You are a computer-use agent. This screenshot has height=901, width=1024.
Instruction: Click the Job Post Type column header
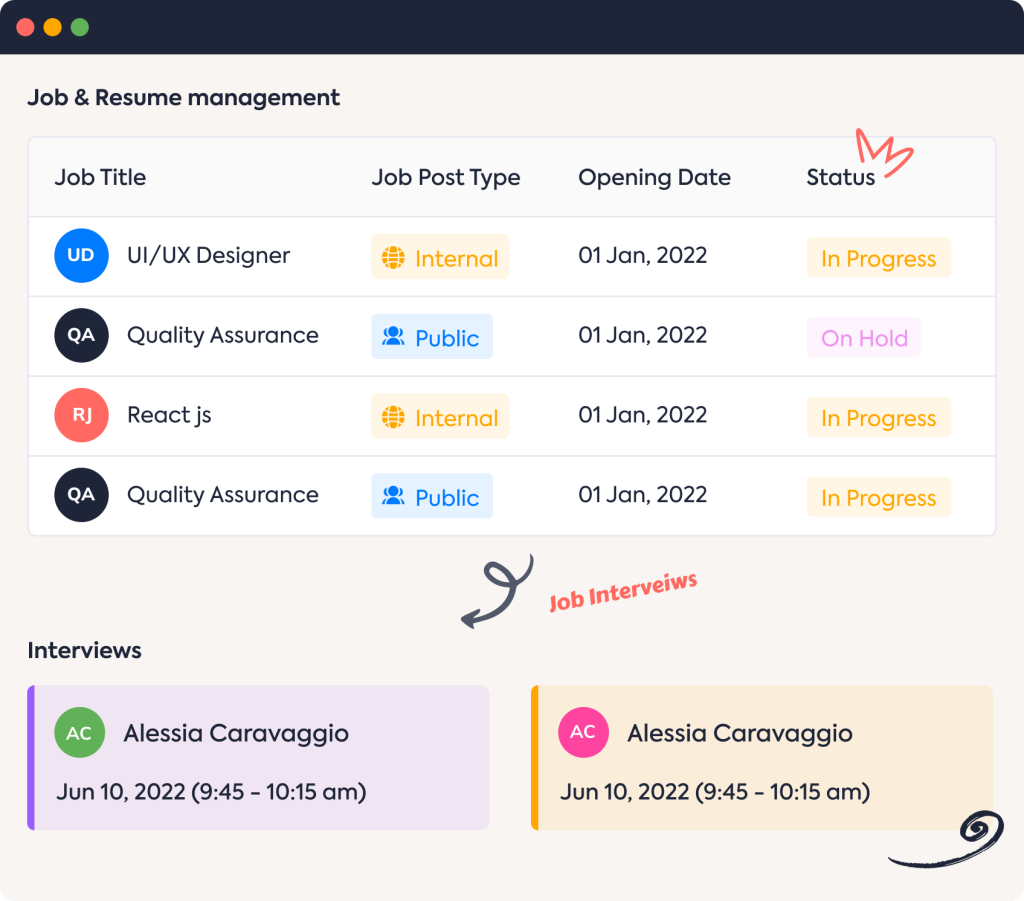[446, 177]
